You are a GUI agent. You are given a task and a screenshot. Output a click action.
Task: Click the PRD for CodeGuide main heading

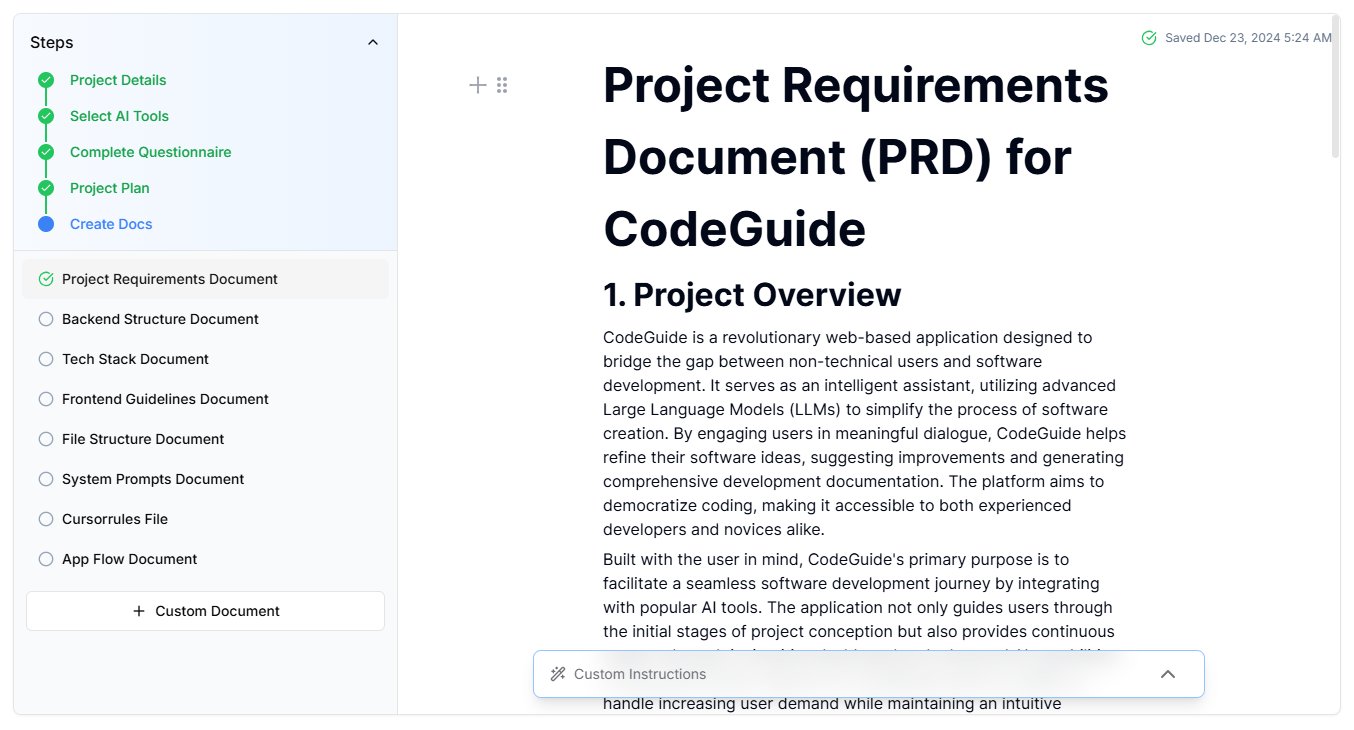856,157
